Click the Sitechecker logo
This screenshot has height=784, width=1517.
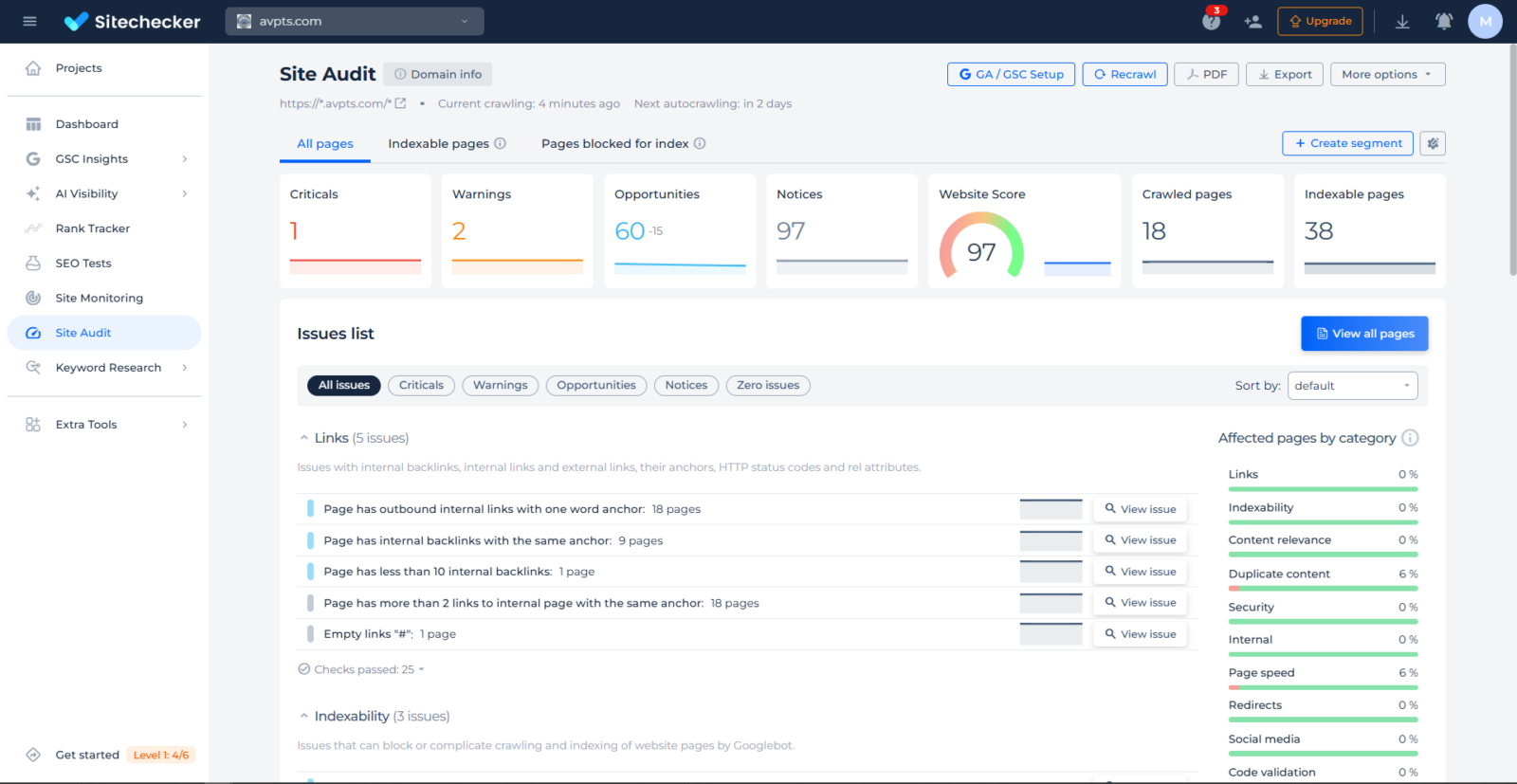(x=132, y=21)
